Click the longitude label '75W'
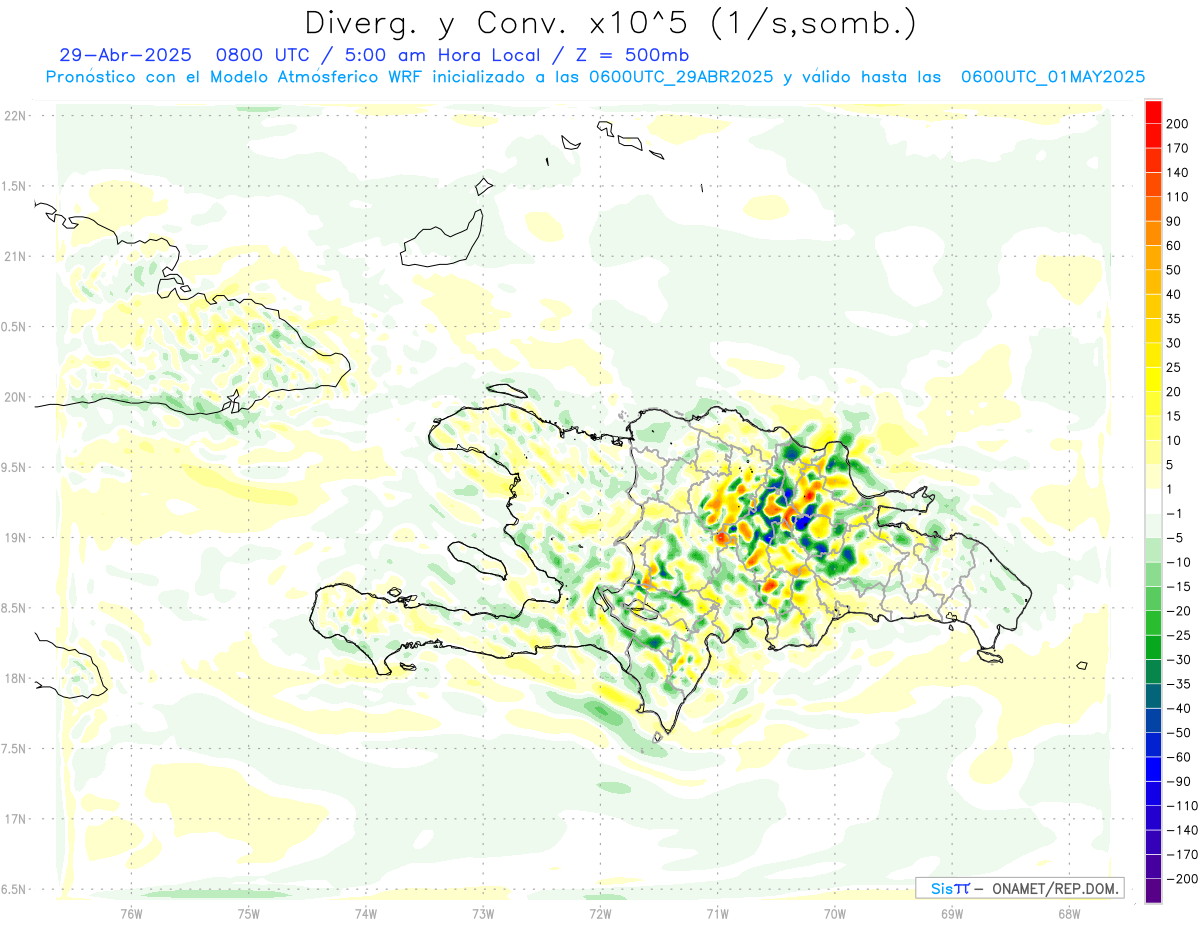 249,913
